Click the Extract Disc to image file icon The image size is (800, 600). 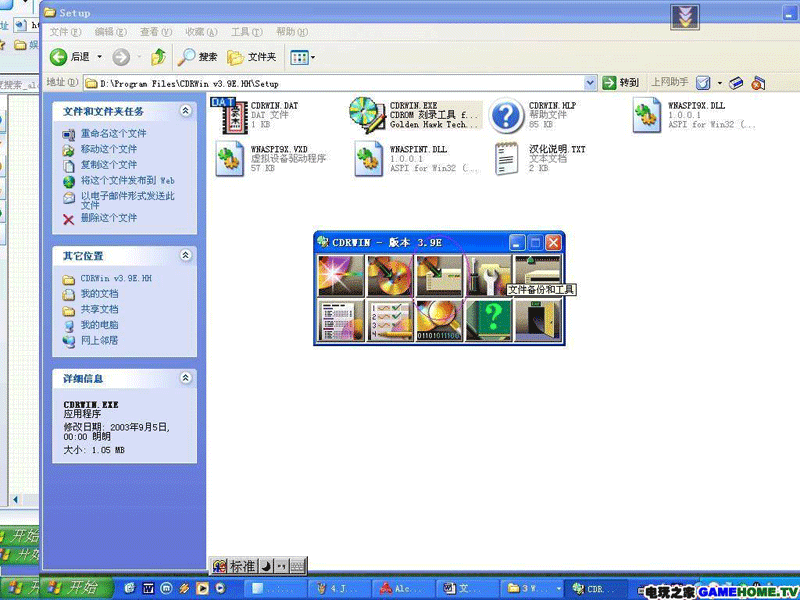[x=439, y=276]
